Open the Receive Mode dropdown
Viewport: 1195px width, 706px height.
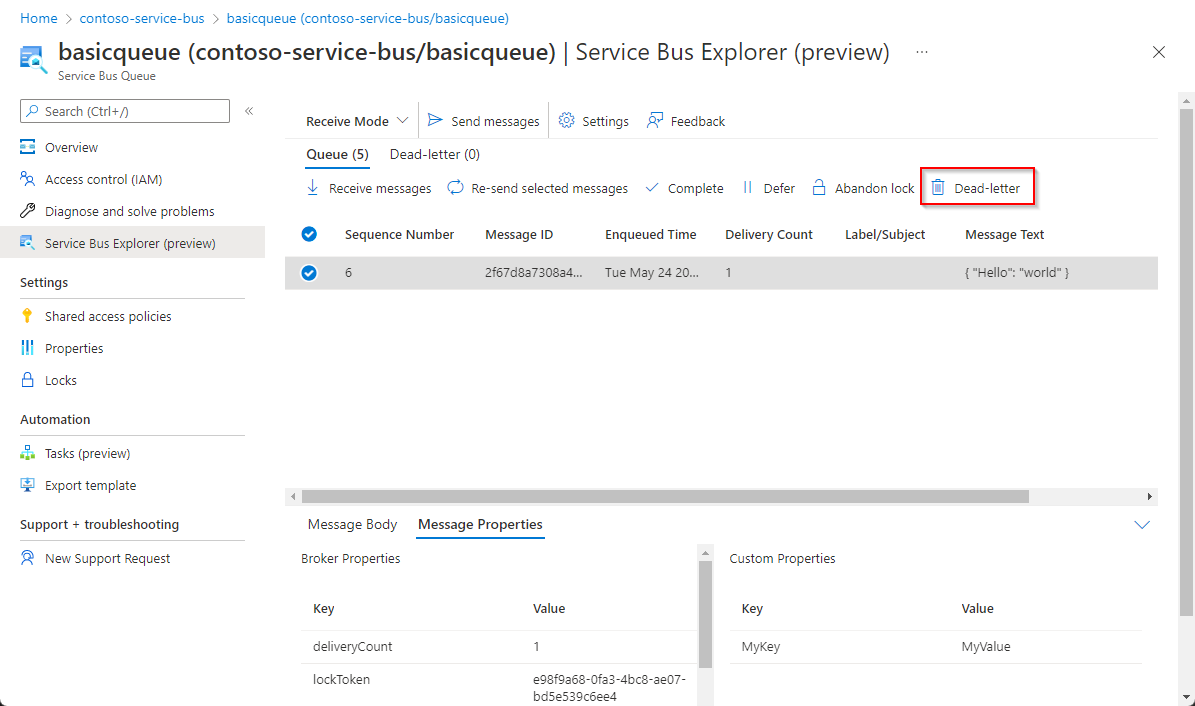pos(357,121)
